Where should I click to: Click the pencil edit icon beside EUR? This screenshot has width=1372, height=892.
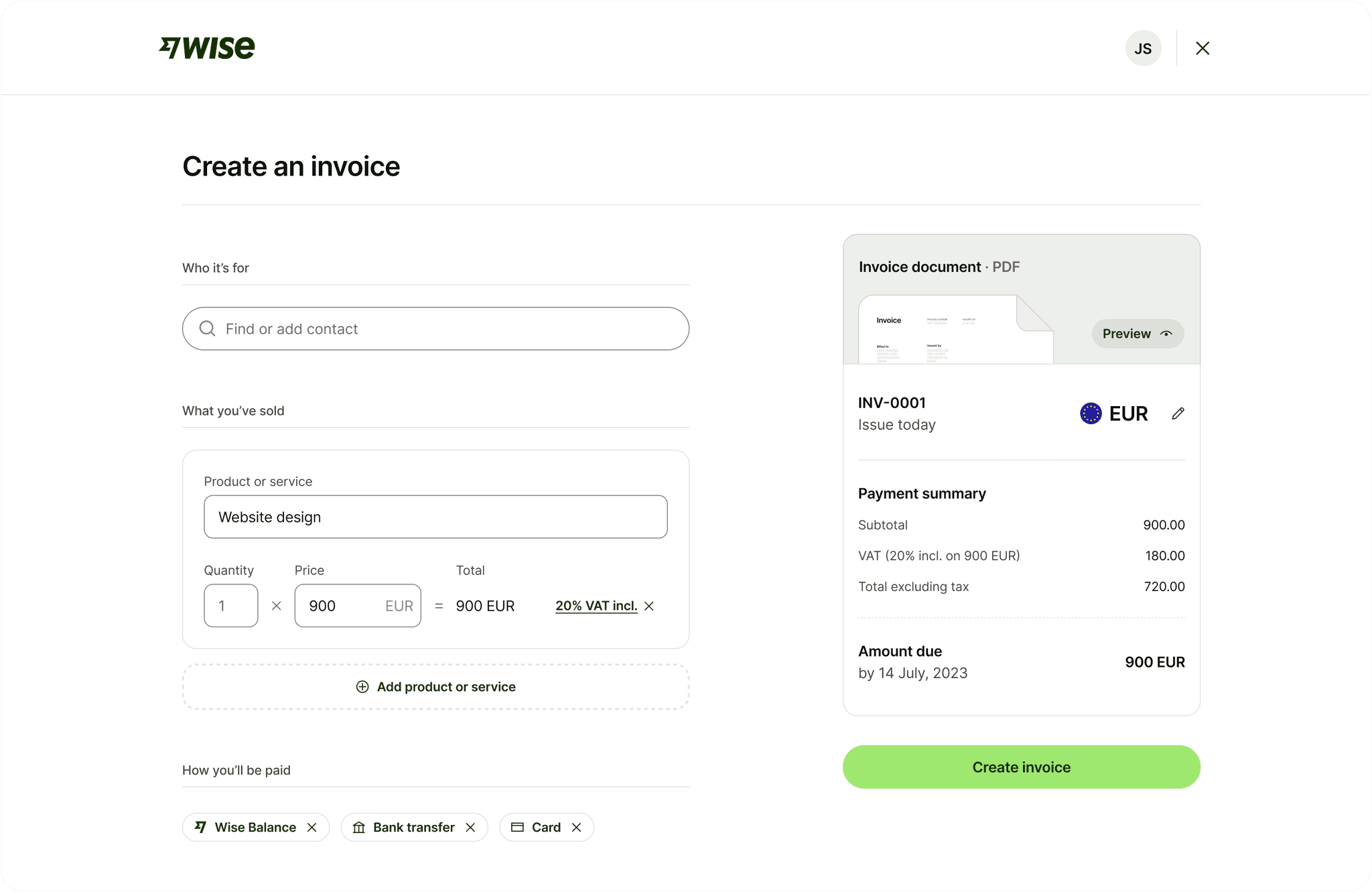(1178, 413)
